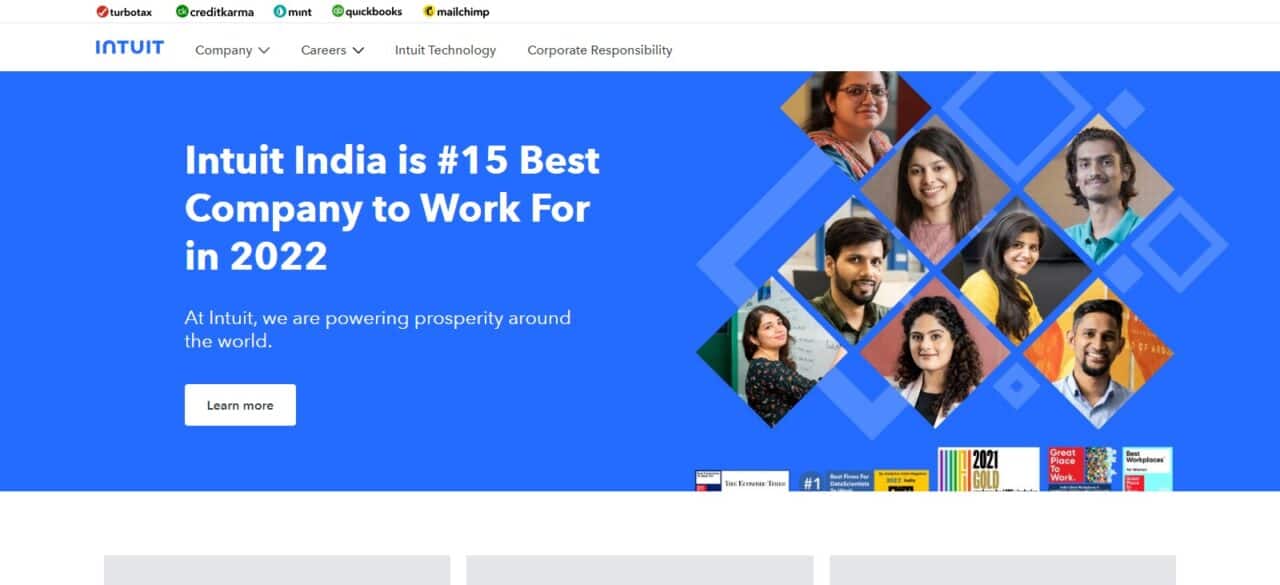1280x585 pixels.
Task: Click the Mailchimp logo
Action: click(x=456, y=12)
